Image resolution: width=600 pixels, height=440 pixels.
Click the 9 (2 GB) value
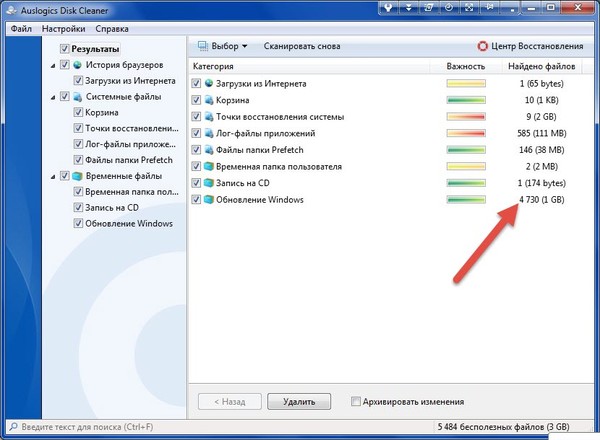[x=541, y=117]
